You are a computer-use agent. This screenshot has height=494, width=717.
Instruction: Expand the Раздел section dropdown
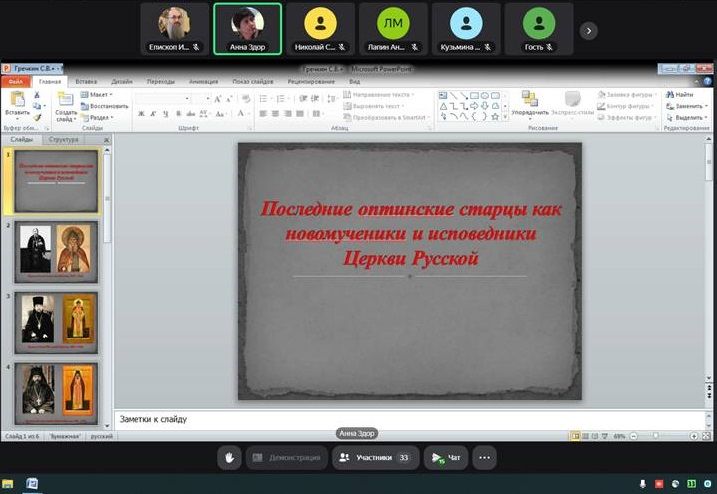[x=99, y=117]
